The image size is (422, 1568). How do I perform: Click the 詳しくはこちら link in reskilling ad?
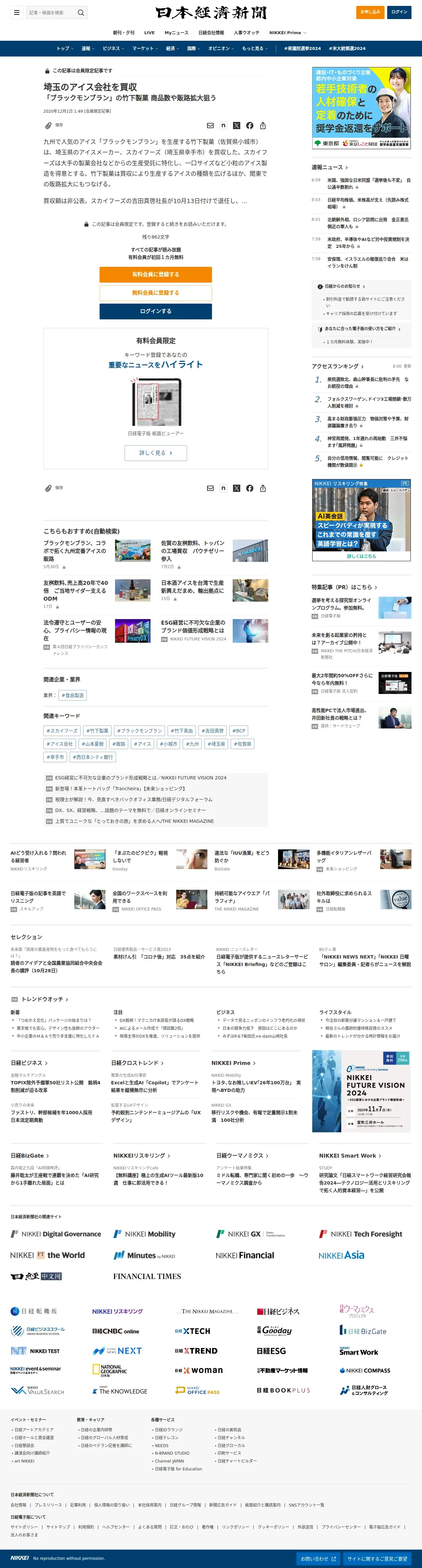[362, 556]
